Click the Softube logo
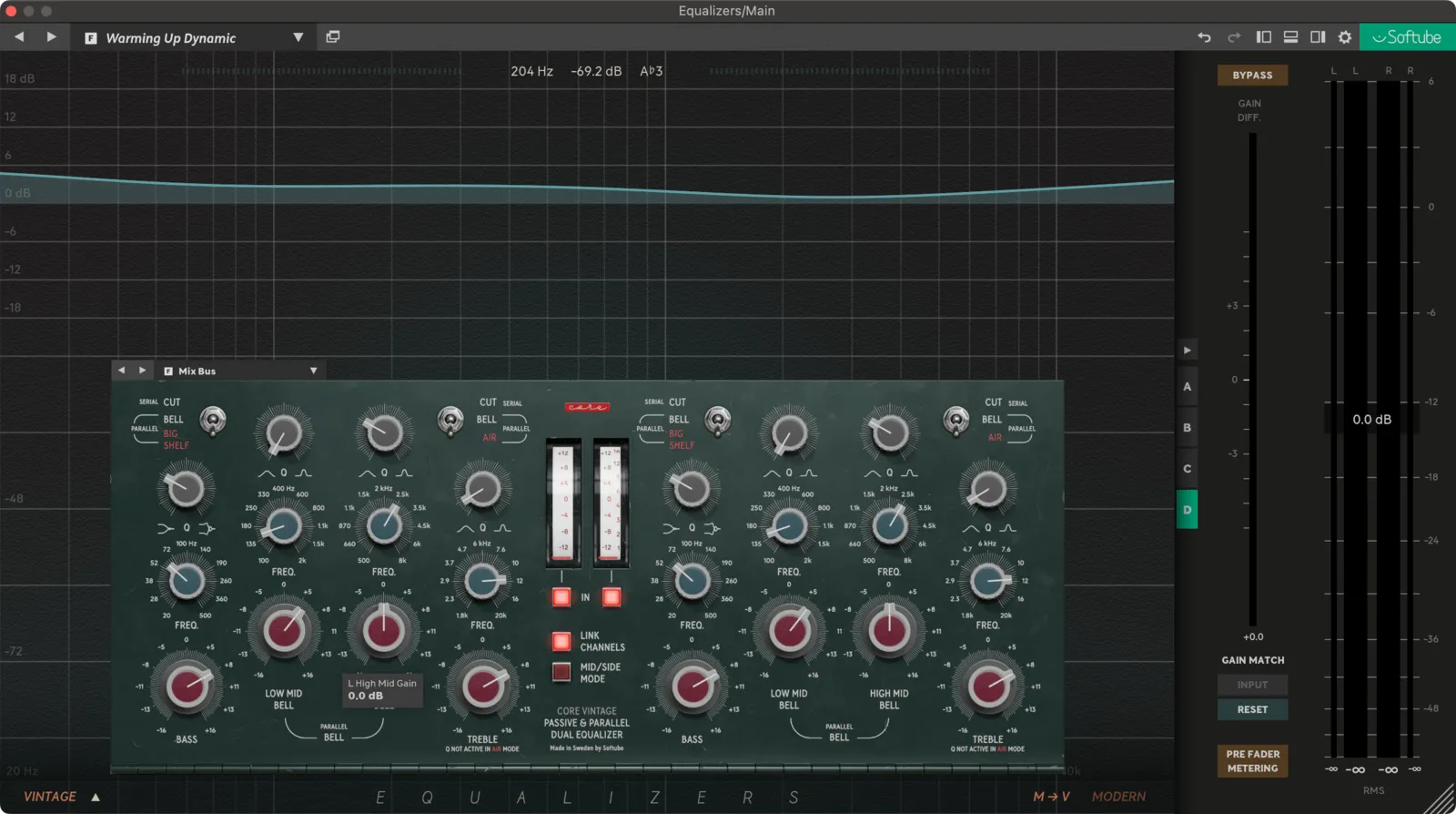 1407,37
